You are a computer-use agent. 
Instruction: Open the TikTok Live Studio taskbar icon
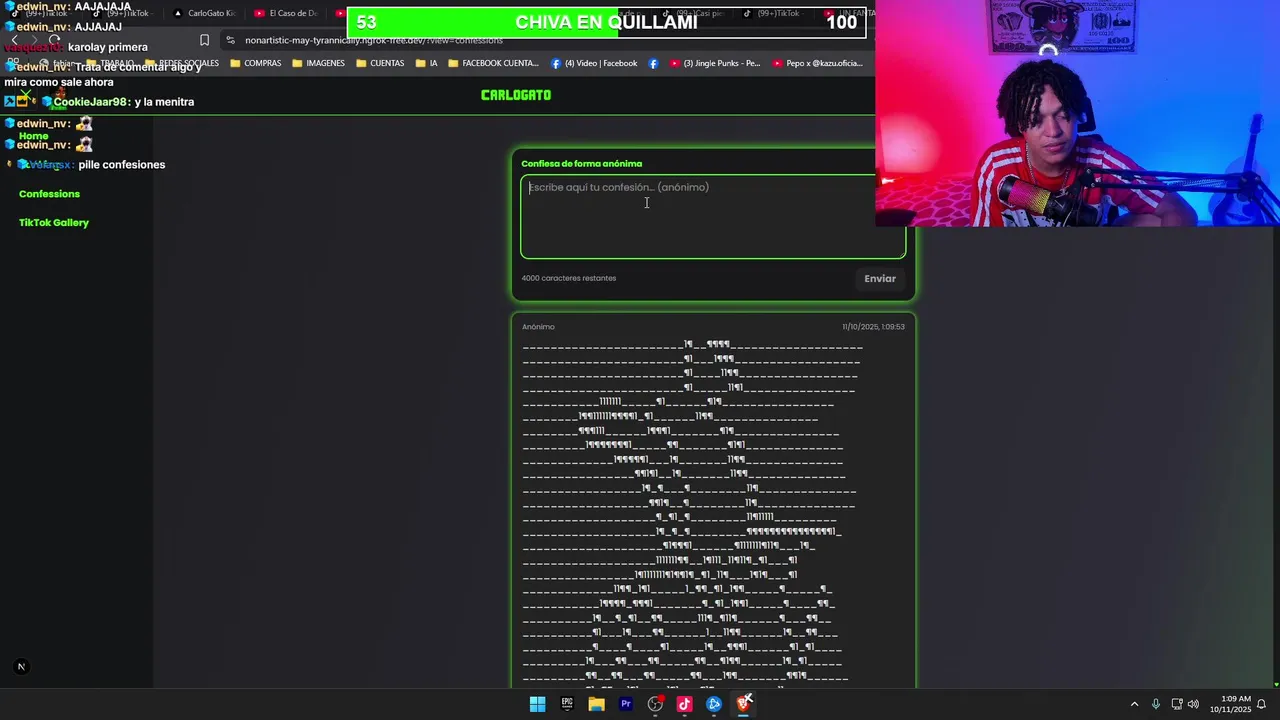pos(684,704)
